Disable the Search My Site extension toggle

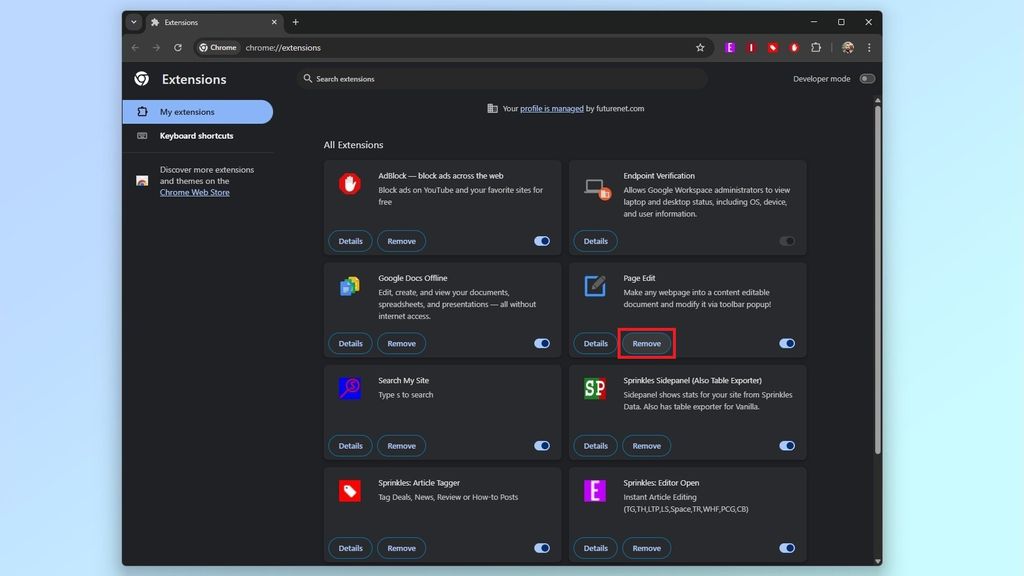pyautogui.click(x=541, y=445)
